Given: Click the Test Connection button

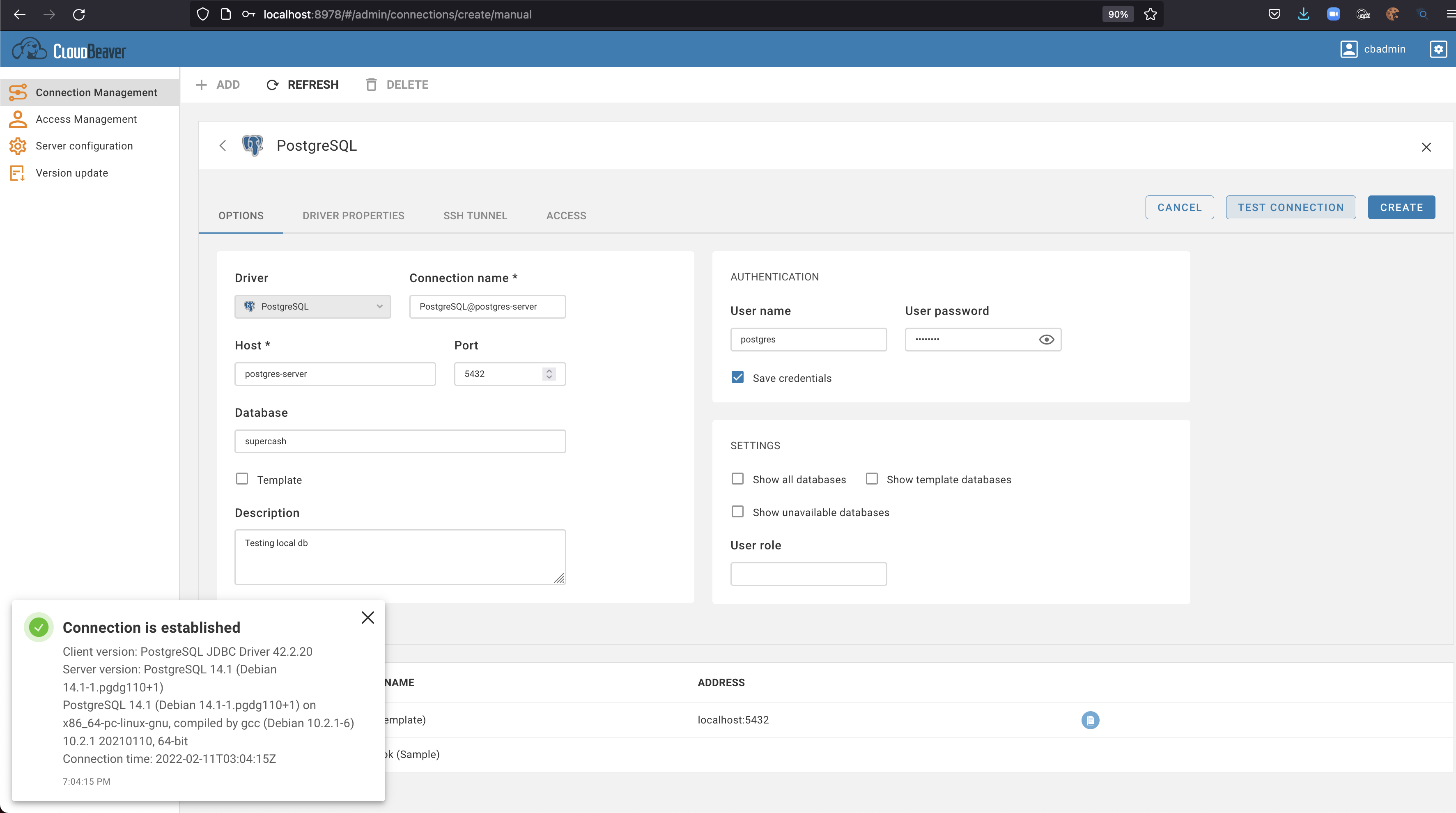Looking at the screenshot, I should (1291, 207).
